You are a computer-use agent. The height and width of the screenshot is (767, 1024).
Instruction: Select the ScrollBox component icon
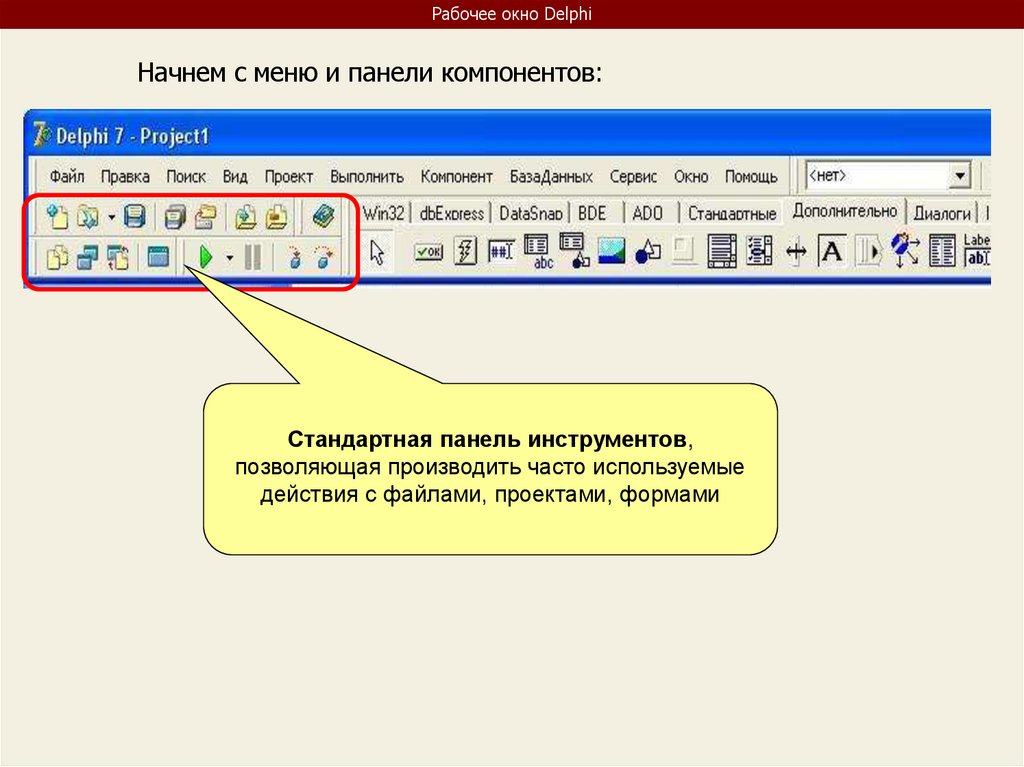[722, 252]
